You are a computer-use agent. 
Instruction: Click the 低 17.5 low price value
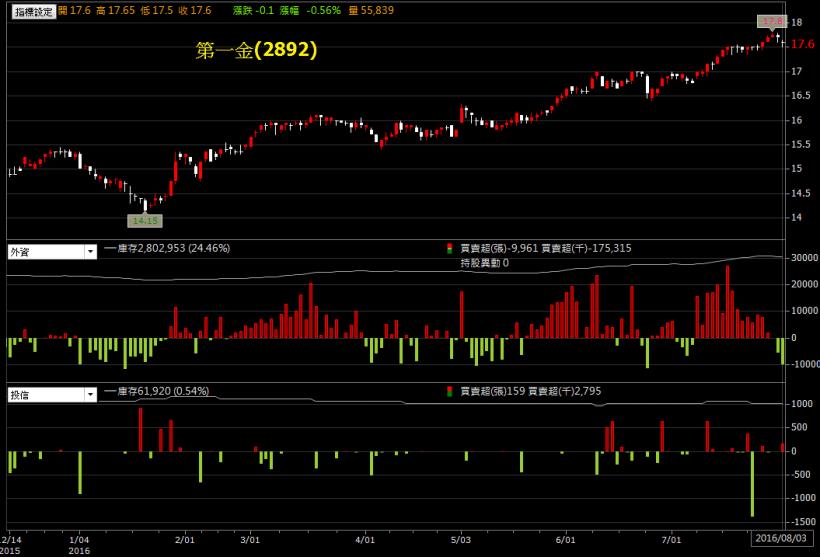click(156, 10)
